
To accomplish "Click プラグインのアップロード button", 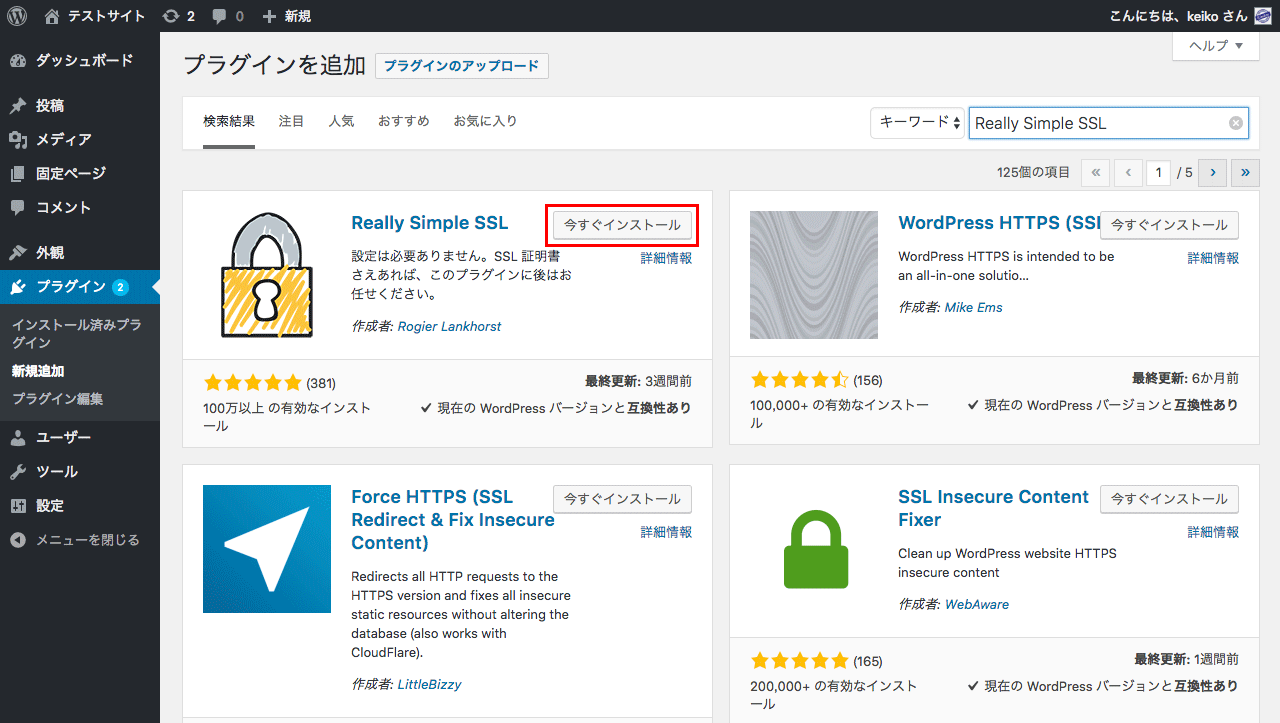I will (462, 66).
